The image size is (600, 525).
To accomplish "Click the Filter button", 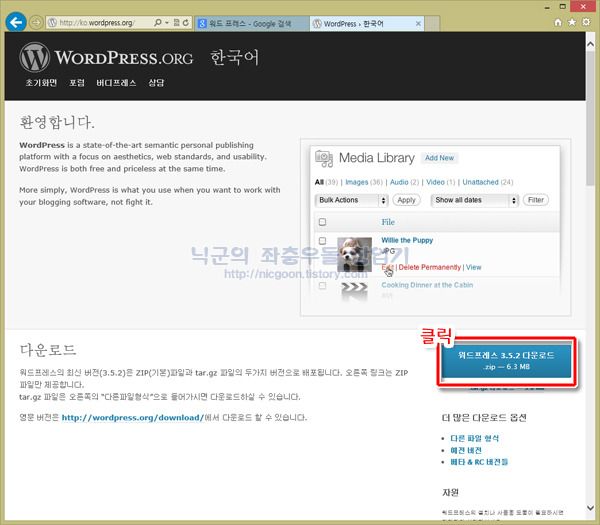I will click(536, 200).
